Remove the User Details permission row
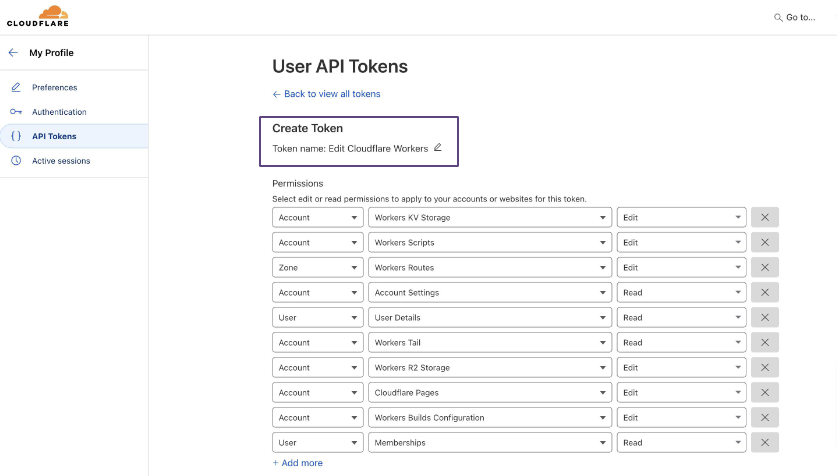The height and width of the screenshot is (476, 837). [764, 318]
